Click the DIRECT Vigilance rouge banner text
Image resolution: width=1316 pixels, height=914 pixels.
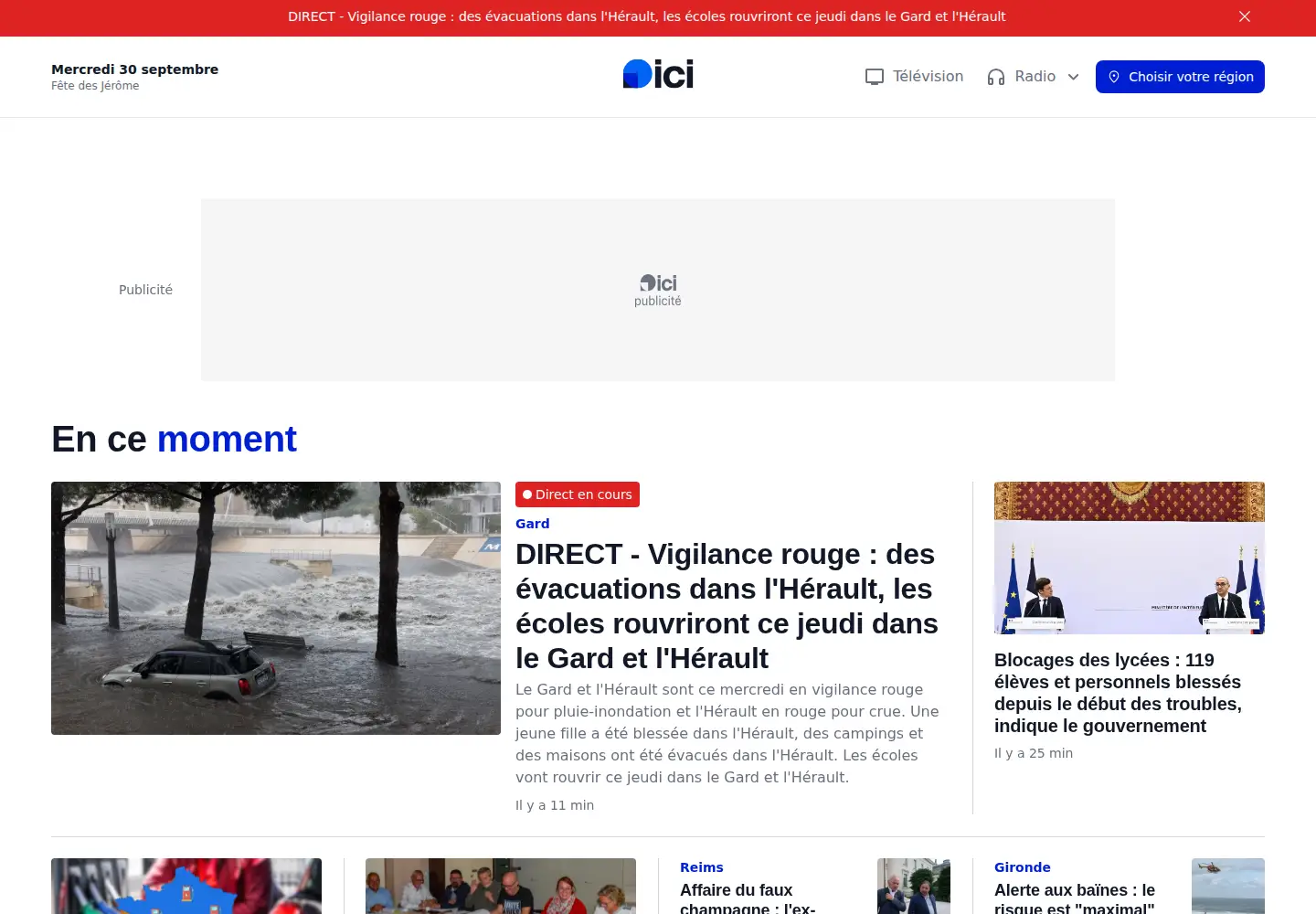(x=646, y=16)
